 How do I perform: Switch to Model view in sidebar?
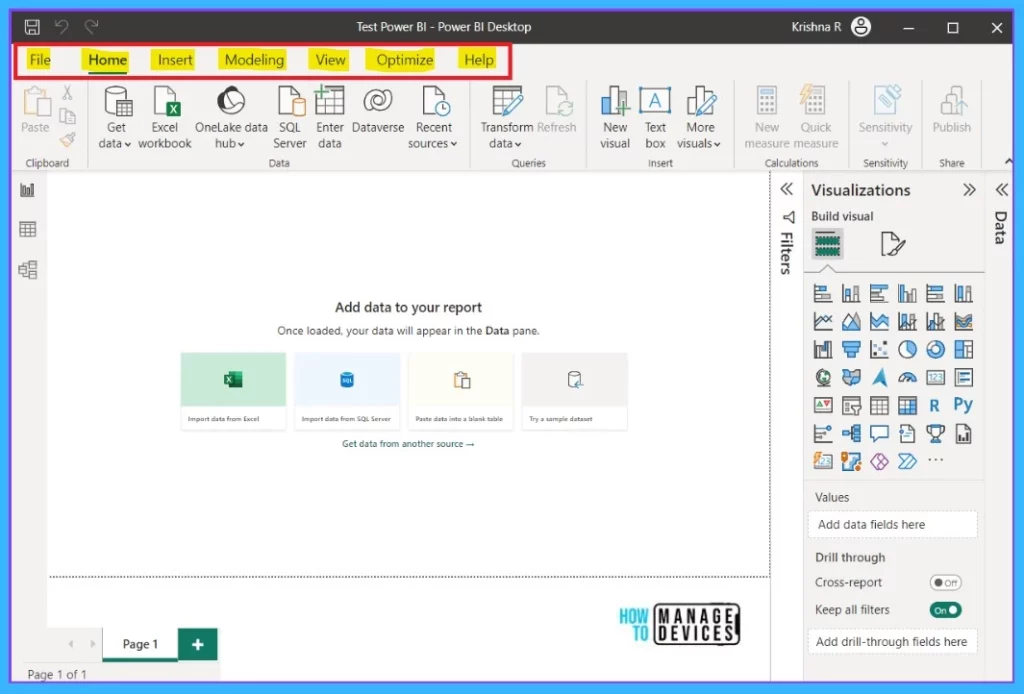(x=27, y=270)
